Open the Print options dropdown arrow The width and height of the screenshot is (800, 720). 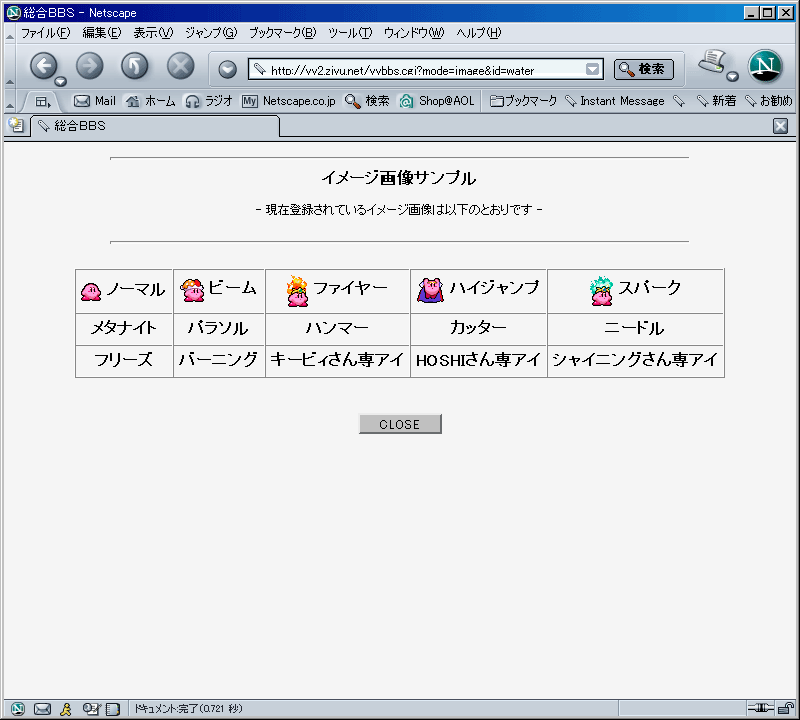733,77
